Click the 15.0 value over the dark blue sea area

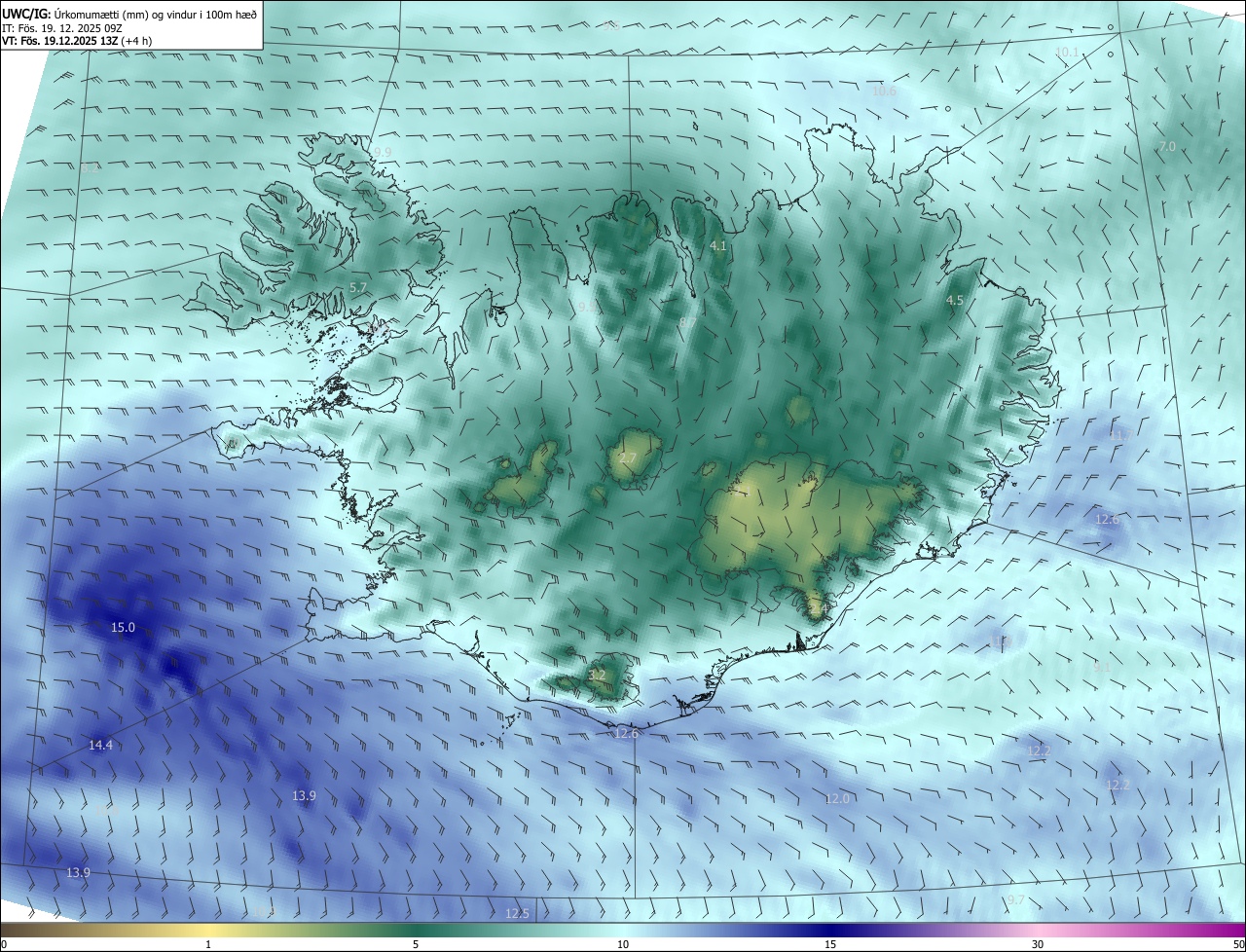[x=123, y=628]
